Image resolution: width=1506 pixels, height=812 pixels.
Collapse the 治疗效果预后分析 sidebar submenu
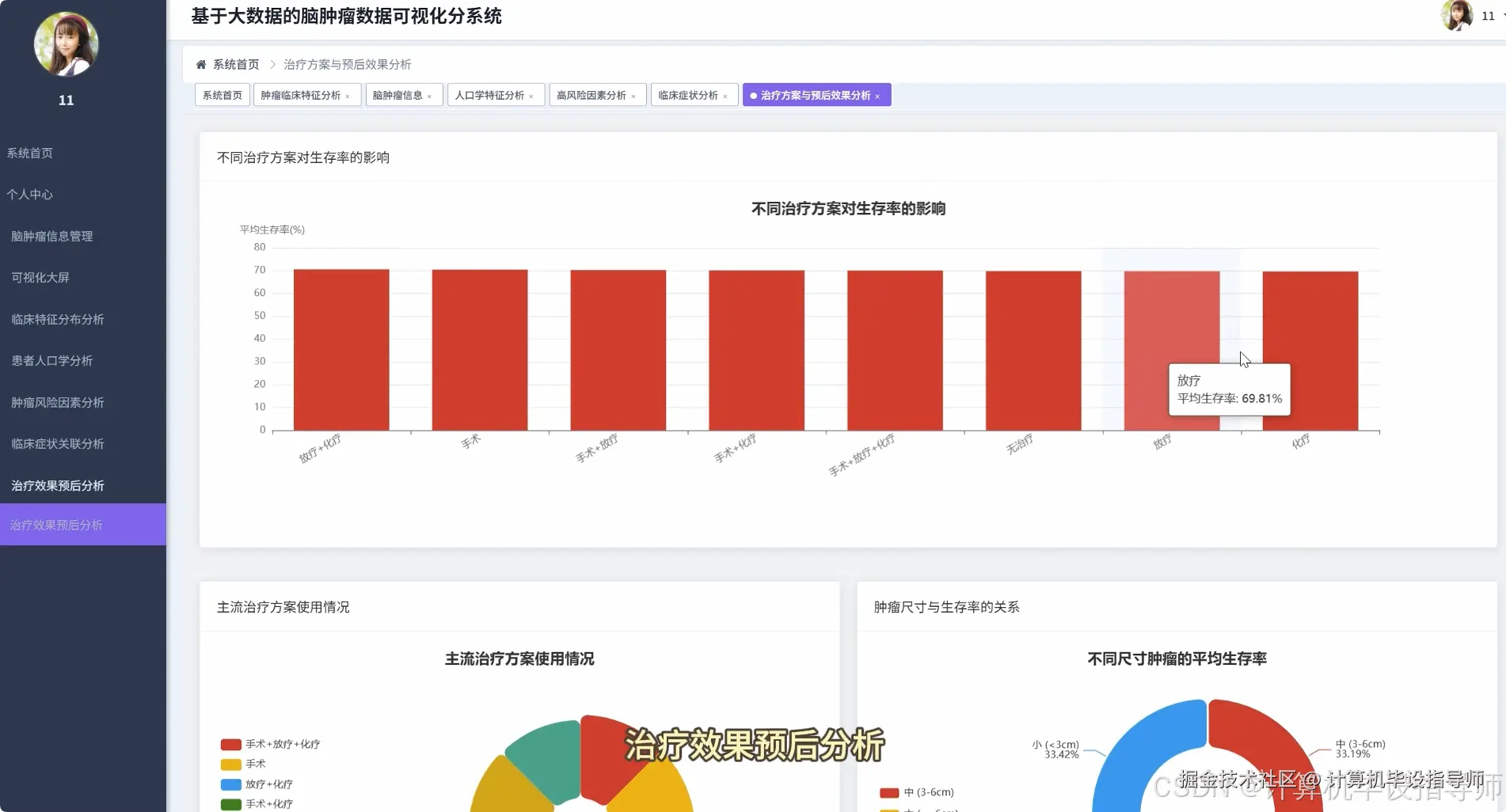tap(57, 485)
